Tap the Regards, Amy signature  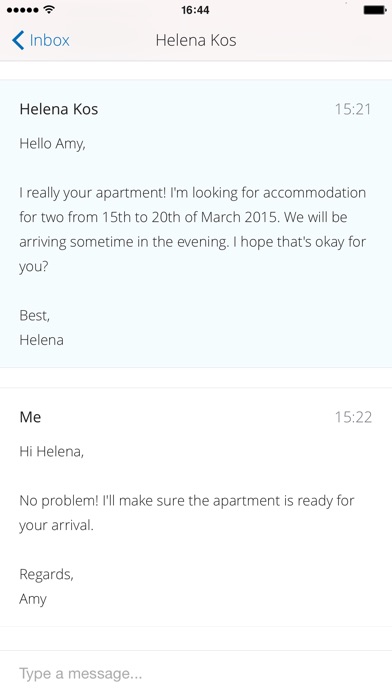tap(46, 586)
